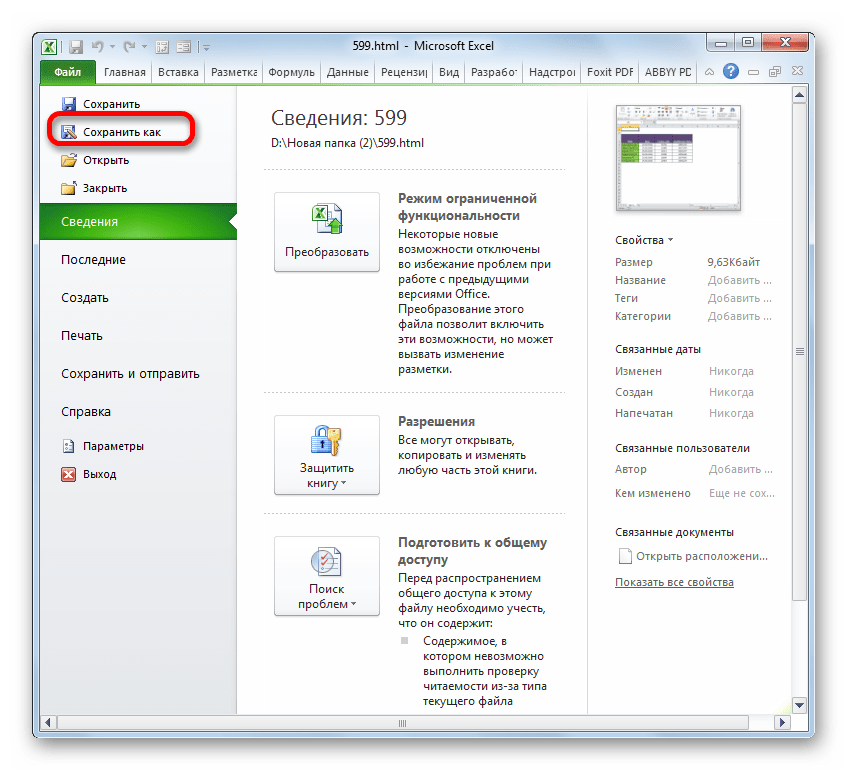
Task: Open Check for Issues (Поиск проблем) dropdown
Action: pos(327,576)
